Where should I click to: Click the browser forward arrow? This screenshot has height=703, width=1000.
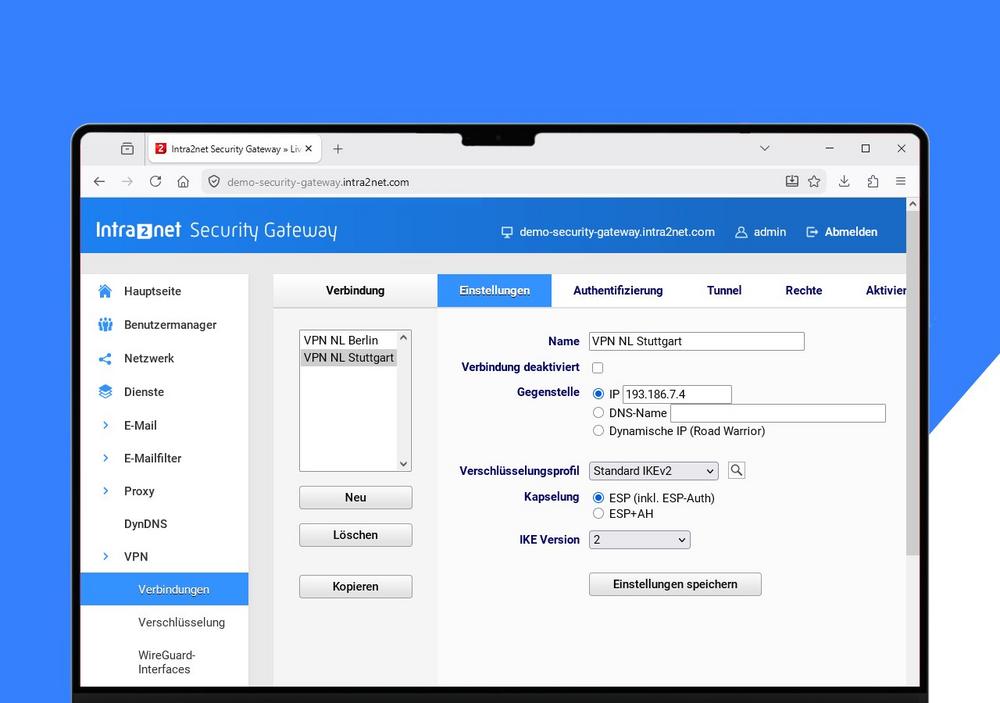(127, 182)
